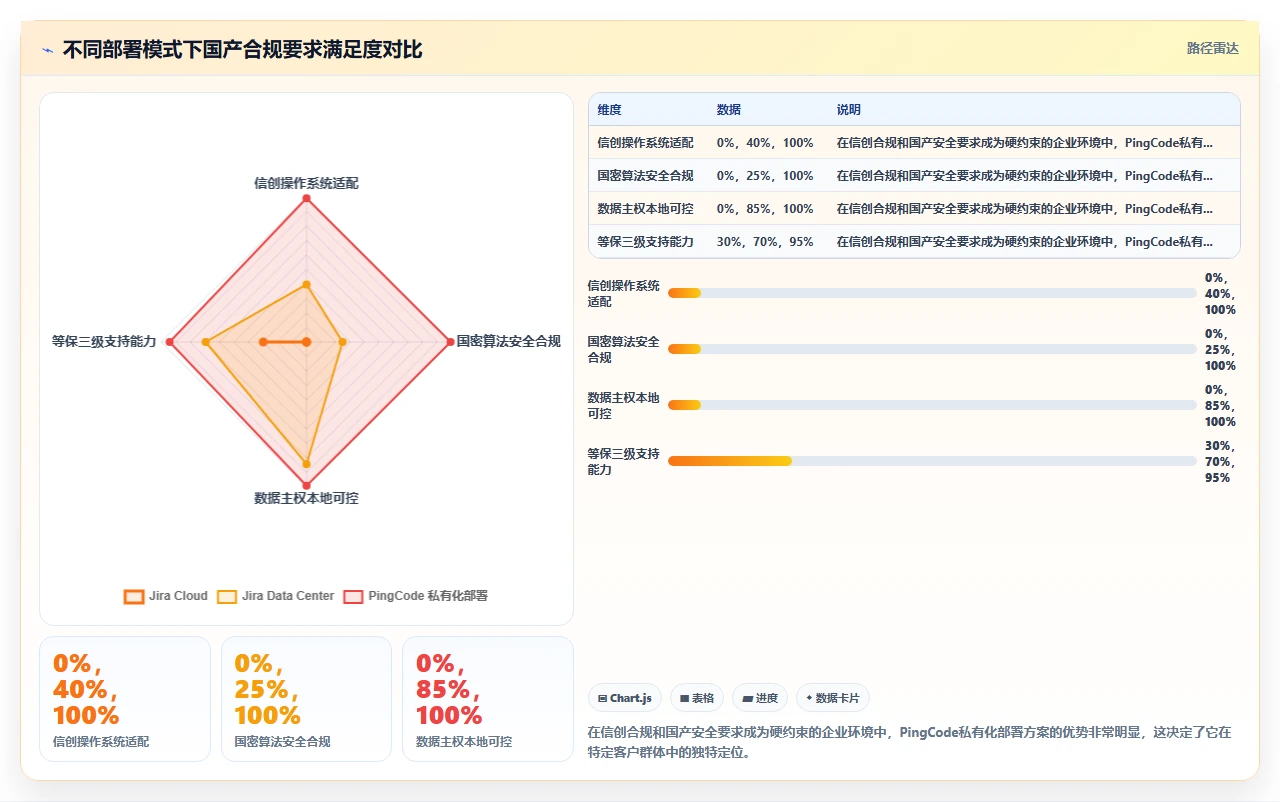Click the 等保三级支持能力 progress bar
Viewport: 1280px width, 802px height.
coord(932,461)
